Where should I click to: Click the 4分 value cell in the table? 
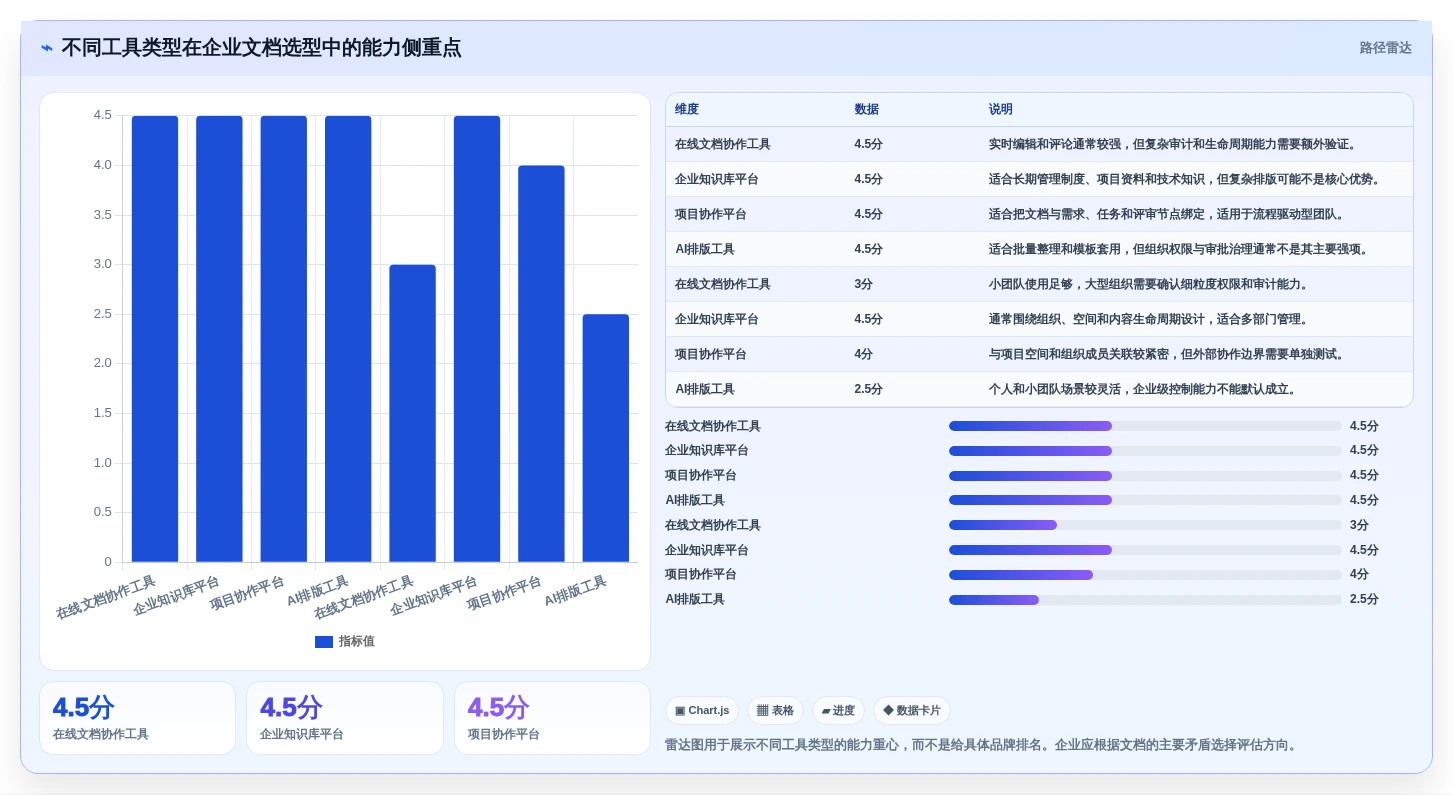pyautogui.click(x=863, y=355)
